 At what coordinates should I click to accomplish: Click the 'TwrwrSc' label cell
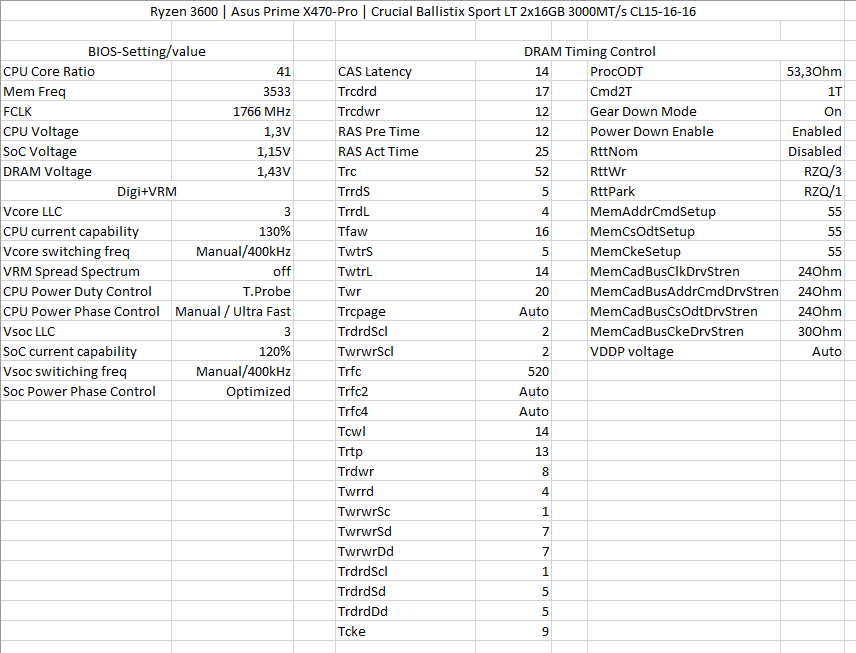(406, 512)
